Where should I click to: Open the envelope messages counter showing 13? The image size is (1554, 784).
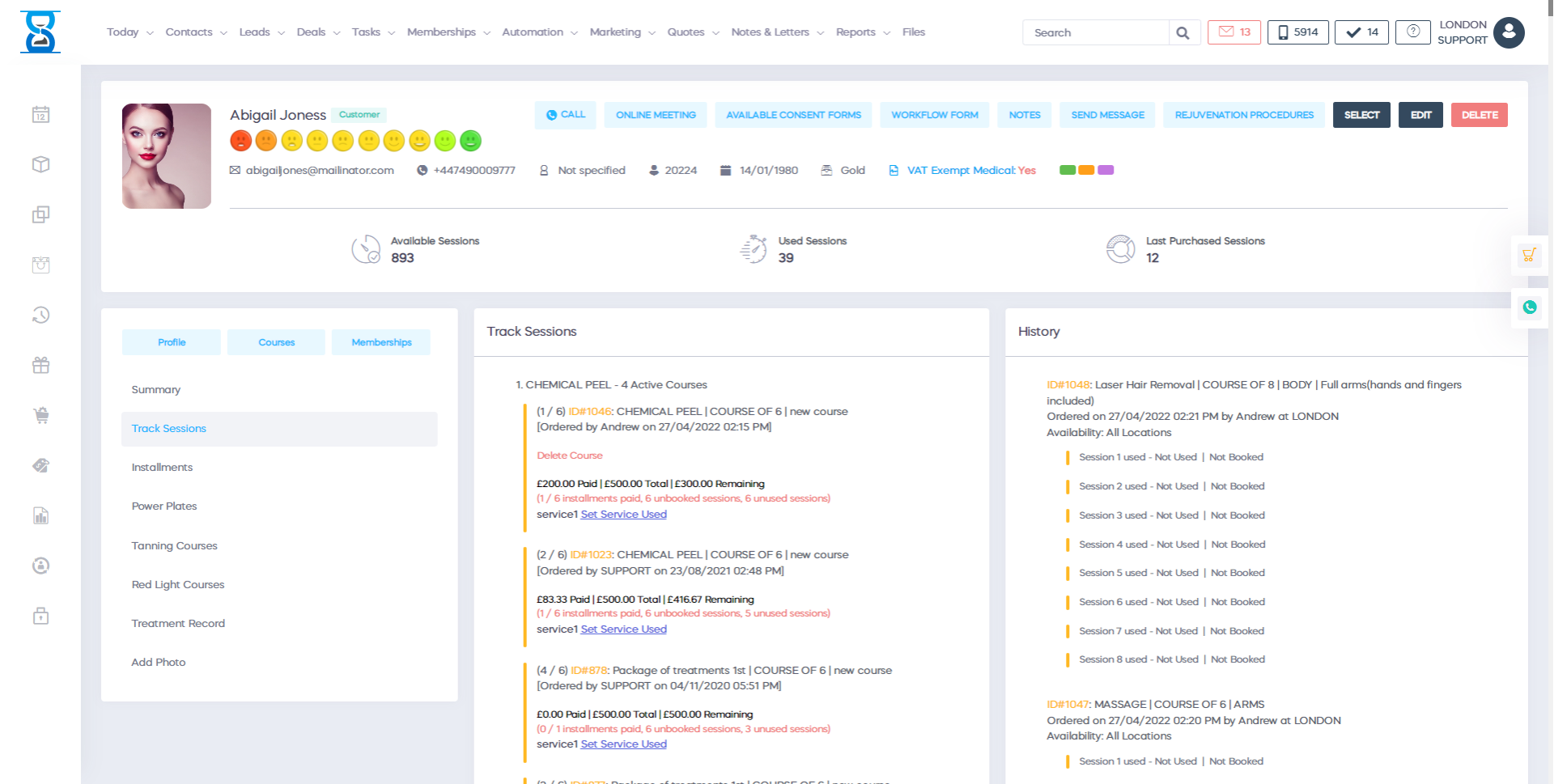click(x=1233, y=32)
